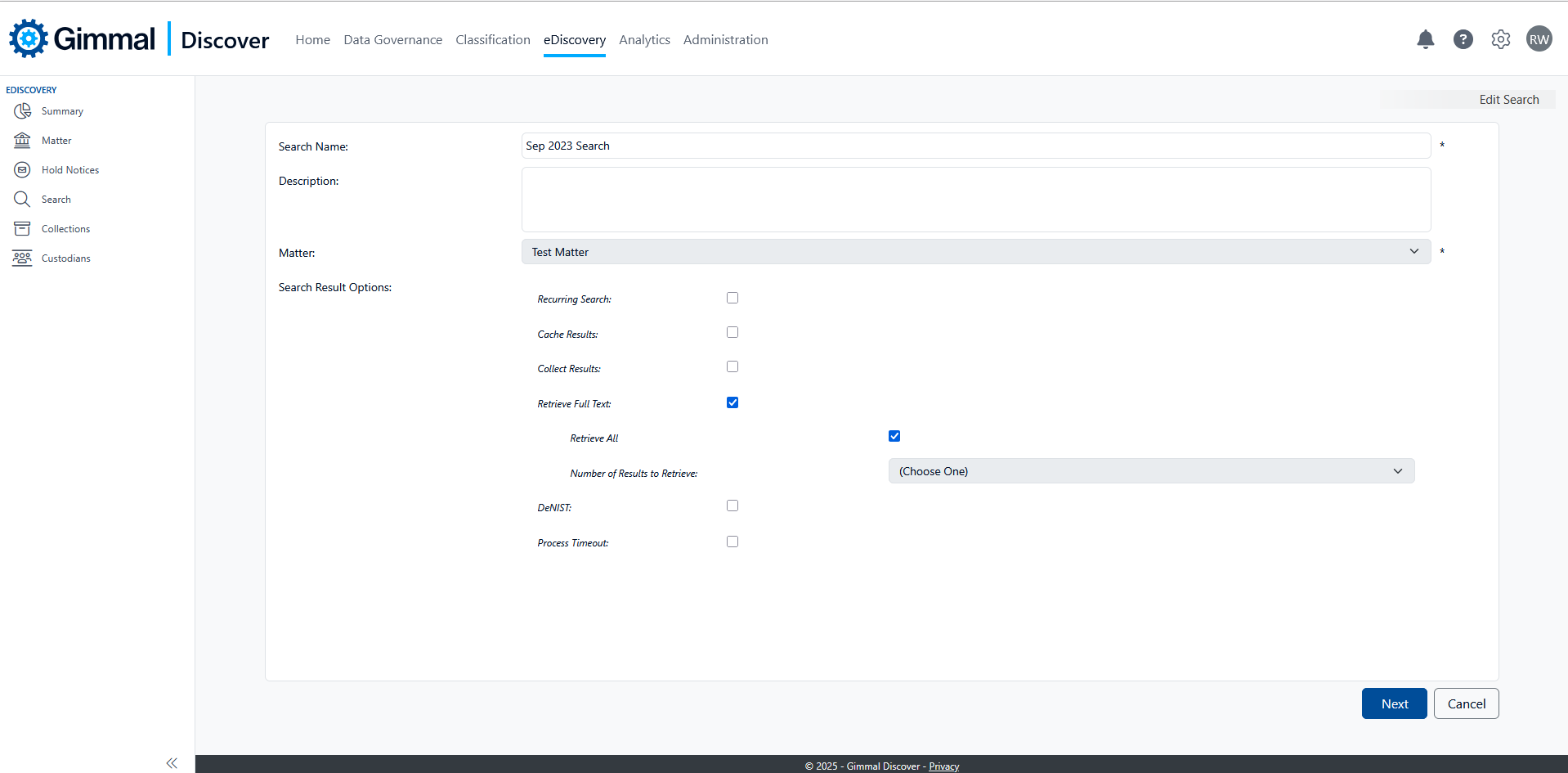Open the help question mark icon

tap(1463, 39)
